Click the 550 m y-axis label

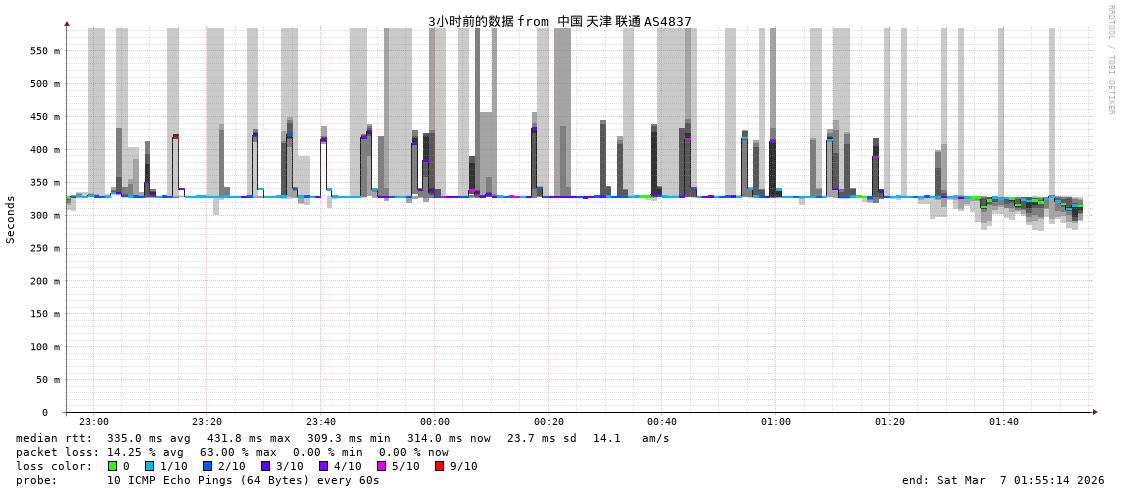pos(44,51)
